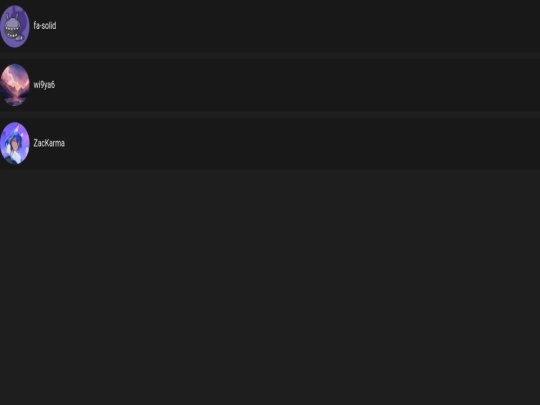Choose the user with the lightning mountain icon
The image size is (540, 405).
click(270, 85)
